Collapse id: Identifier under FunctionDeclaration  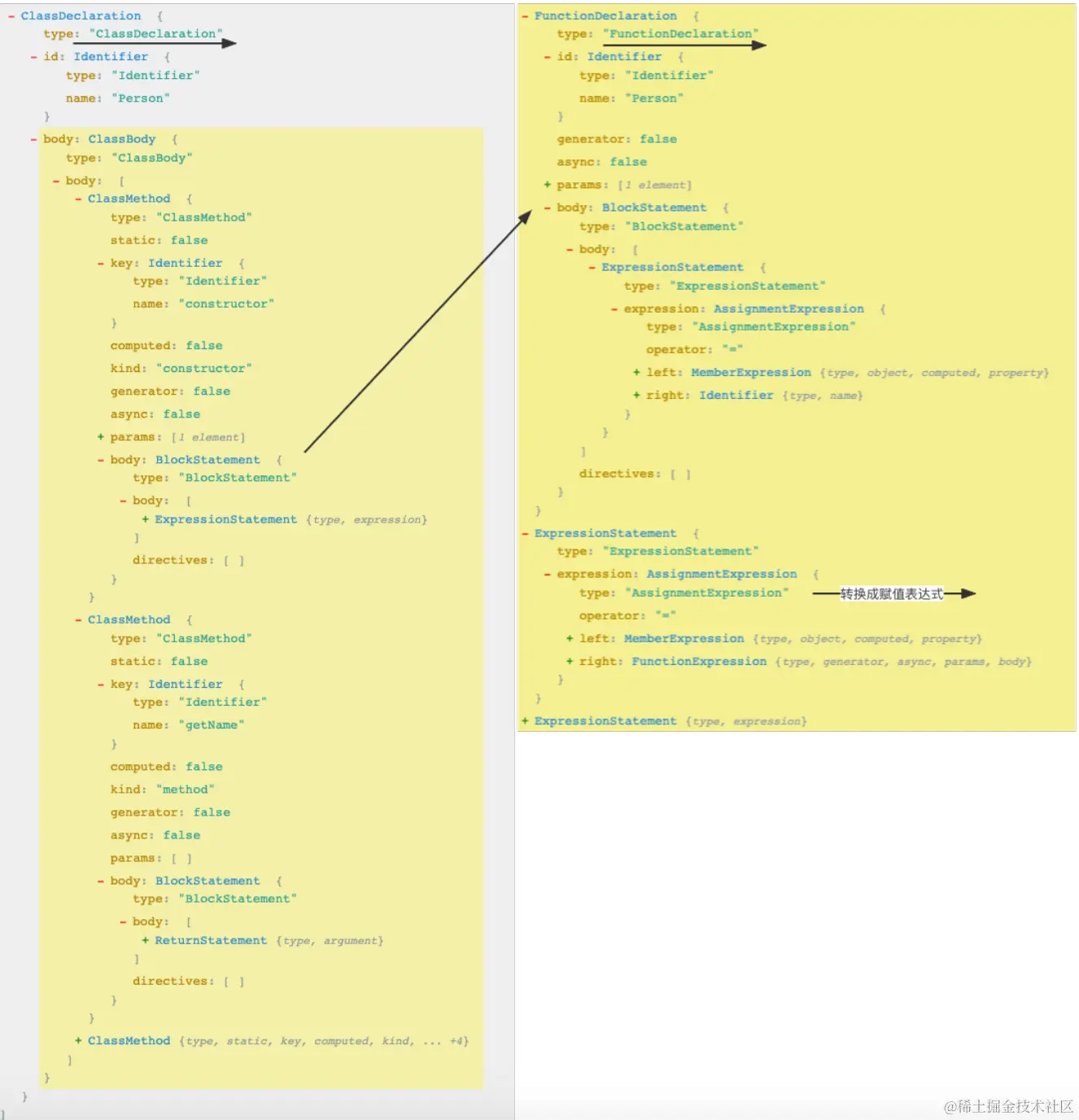pyautogui.click(x=548, y=57)
